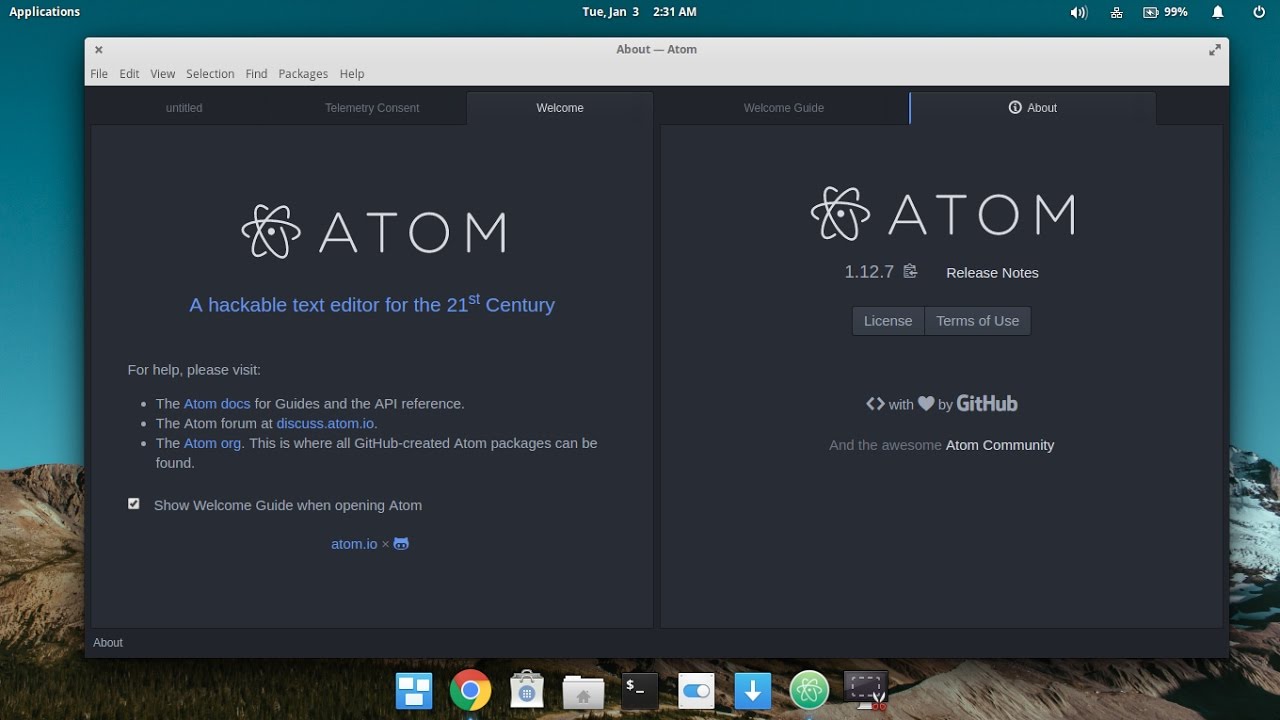Open the Packages menu
The image size is (1280, 720).
pyautogui.click(x=303, y=74)
